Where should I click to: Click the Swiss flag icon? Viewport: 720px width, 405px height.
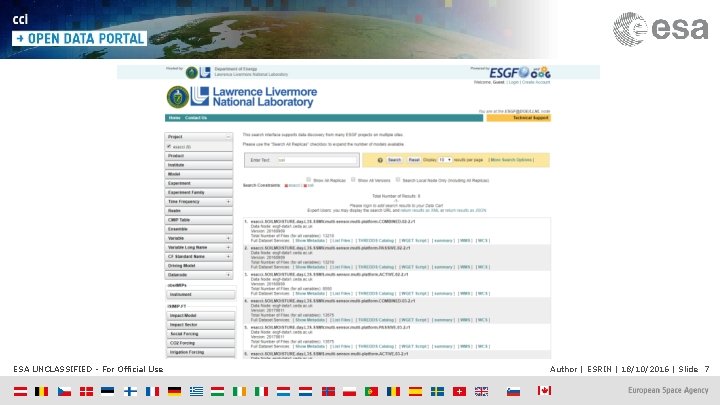[459, 391]
